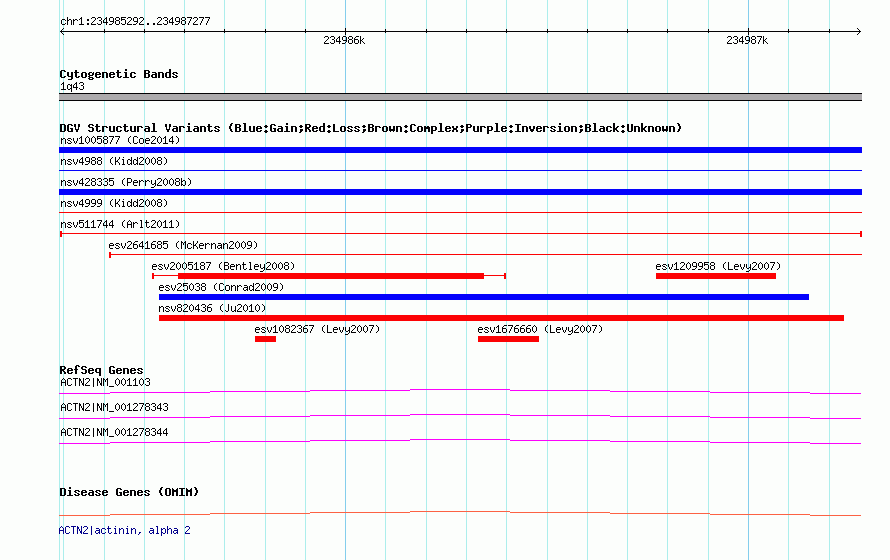Click the chr1:234985292..234987277 coordinate label
This screenshot has height=560, width=890.
pyautogui.click(x=135, y=21)
